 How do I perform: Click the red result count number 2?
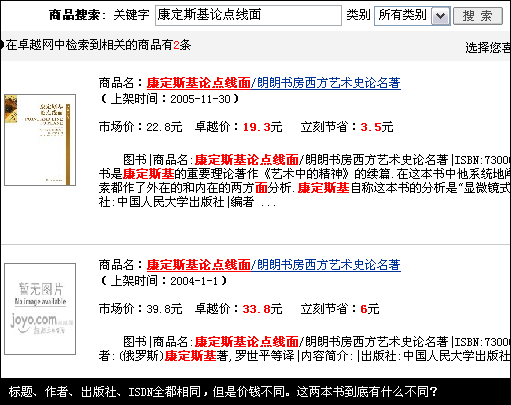(x=176, y=45)
